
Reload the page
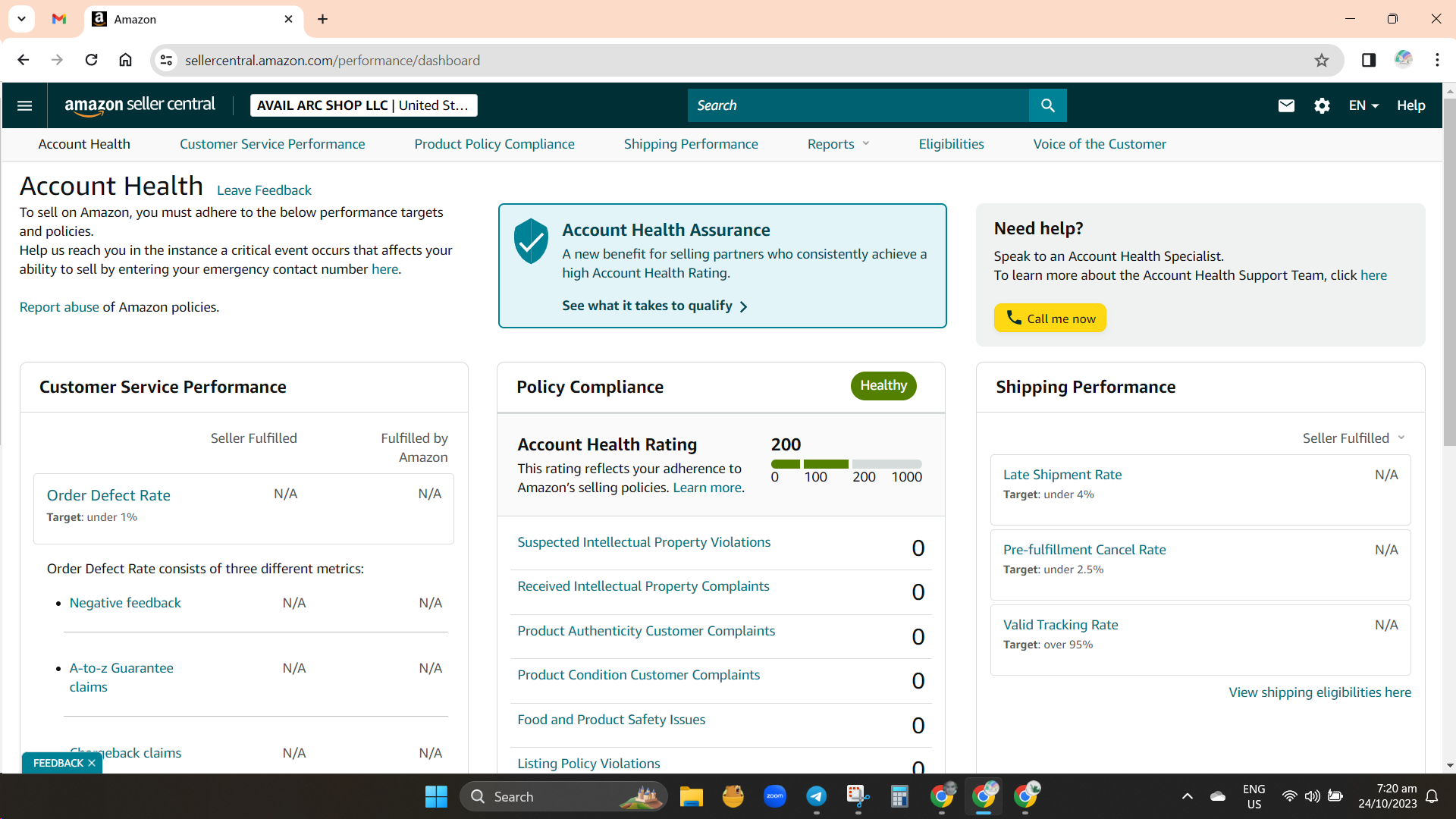pos(91,60)
